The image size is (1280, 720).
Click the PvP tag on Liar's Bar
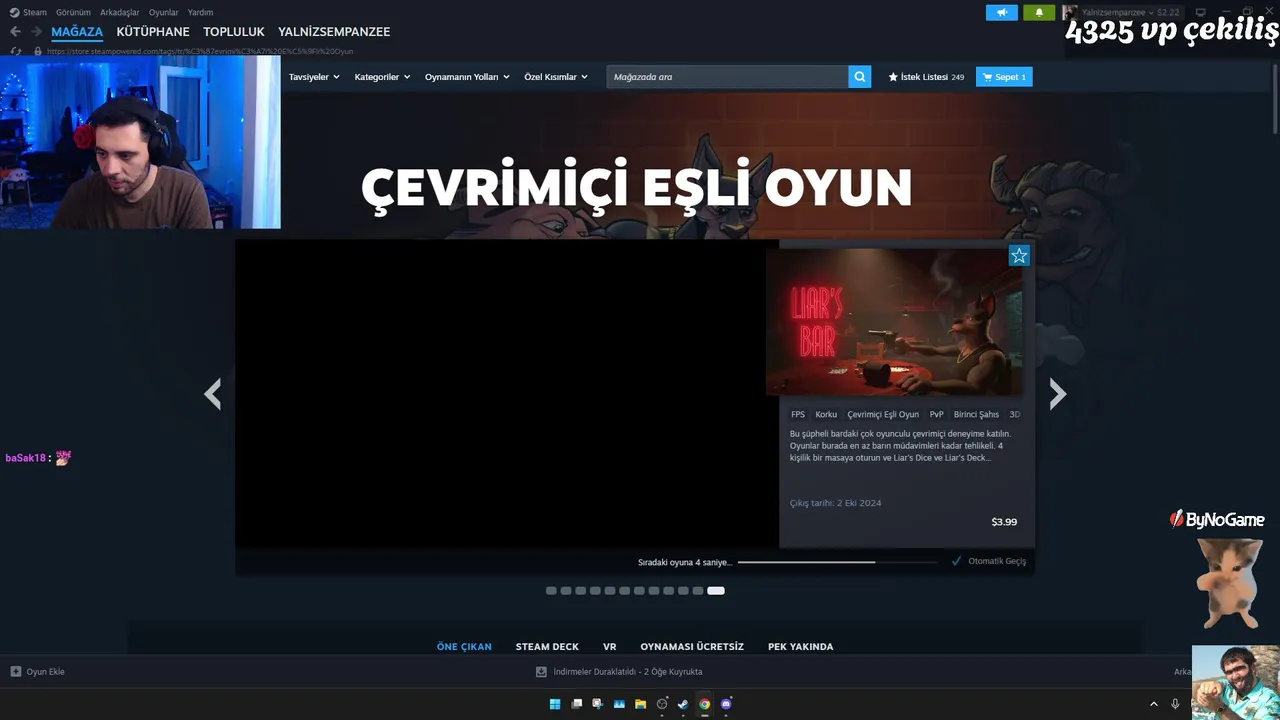[x=937, y=414]
